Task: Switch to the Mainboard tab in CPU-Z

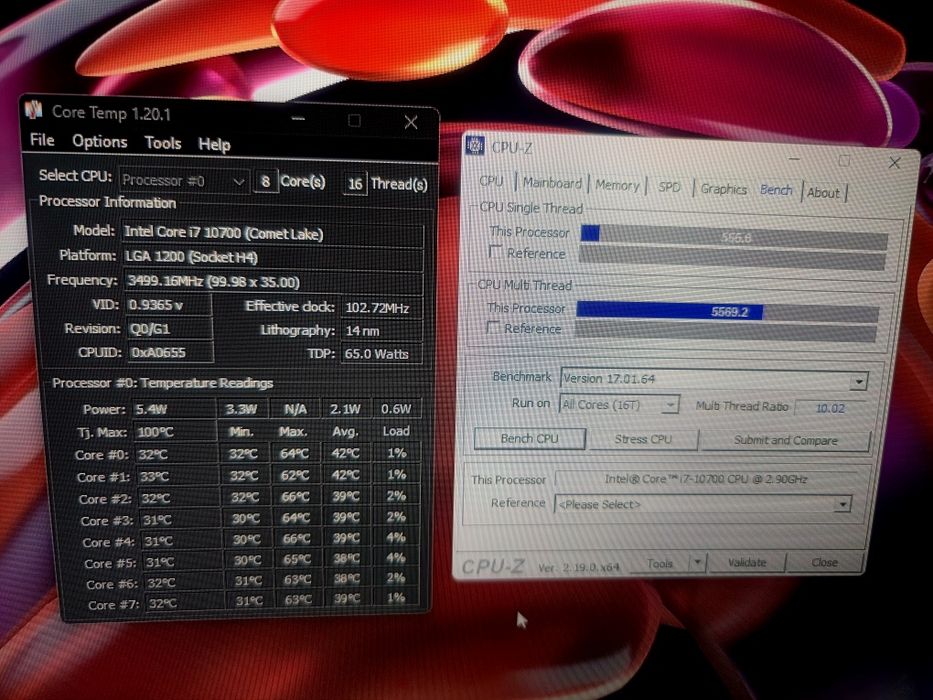Action: click(x=552, y=183)
